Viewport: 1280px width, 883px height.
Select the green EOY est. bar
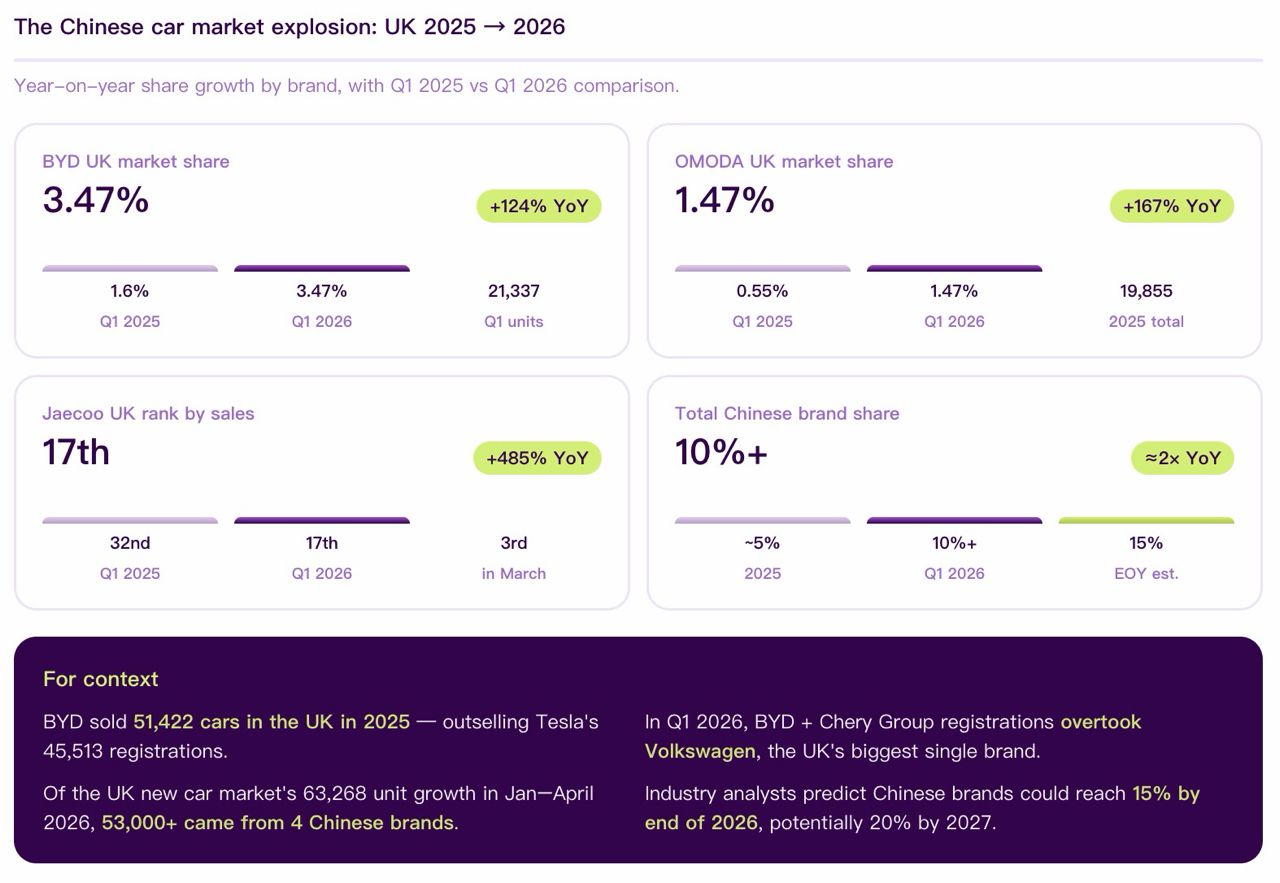(1146, 520)
